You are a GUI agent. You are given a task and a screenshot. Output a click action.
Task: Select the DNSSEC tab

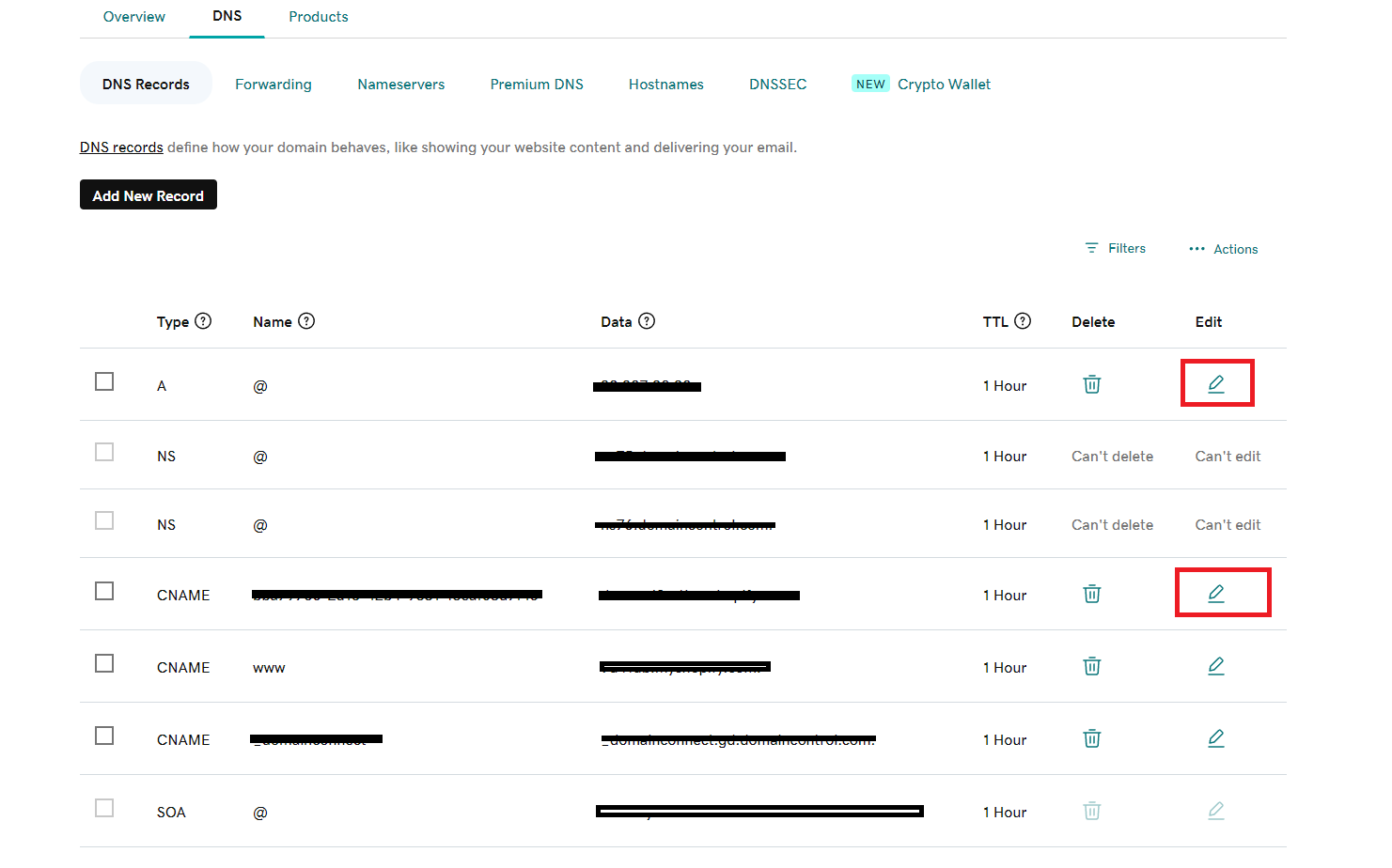pyautogui.click(x=777, y=85)
